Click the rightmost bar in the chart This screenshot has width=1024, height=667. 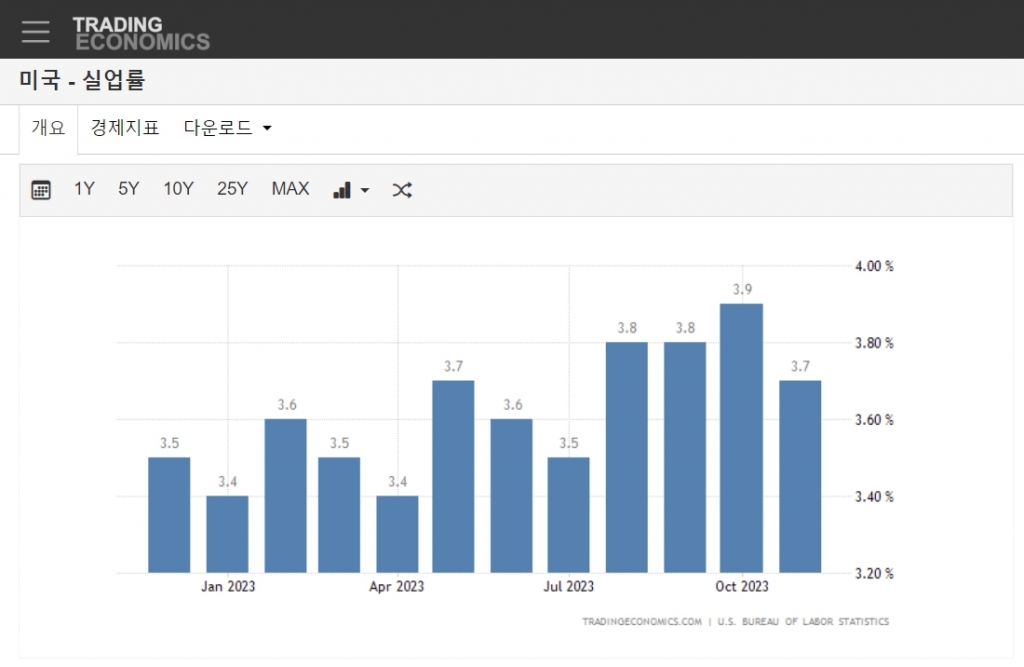(799, 476)
